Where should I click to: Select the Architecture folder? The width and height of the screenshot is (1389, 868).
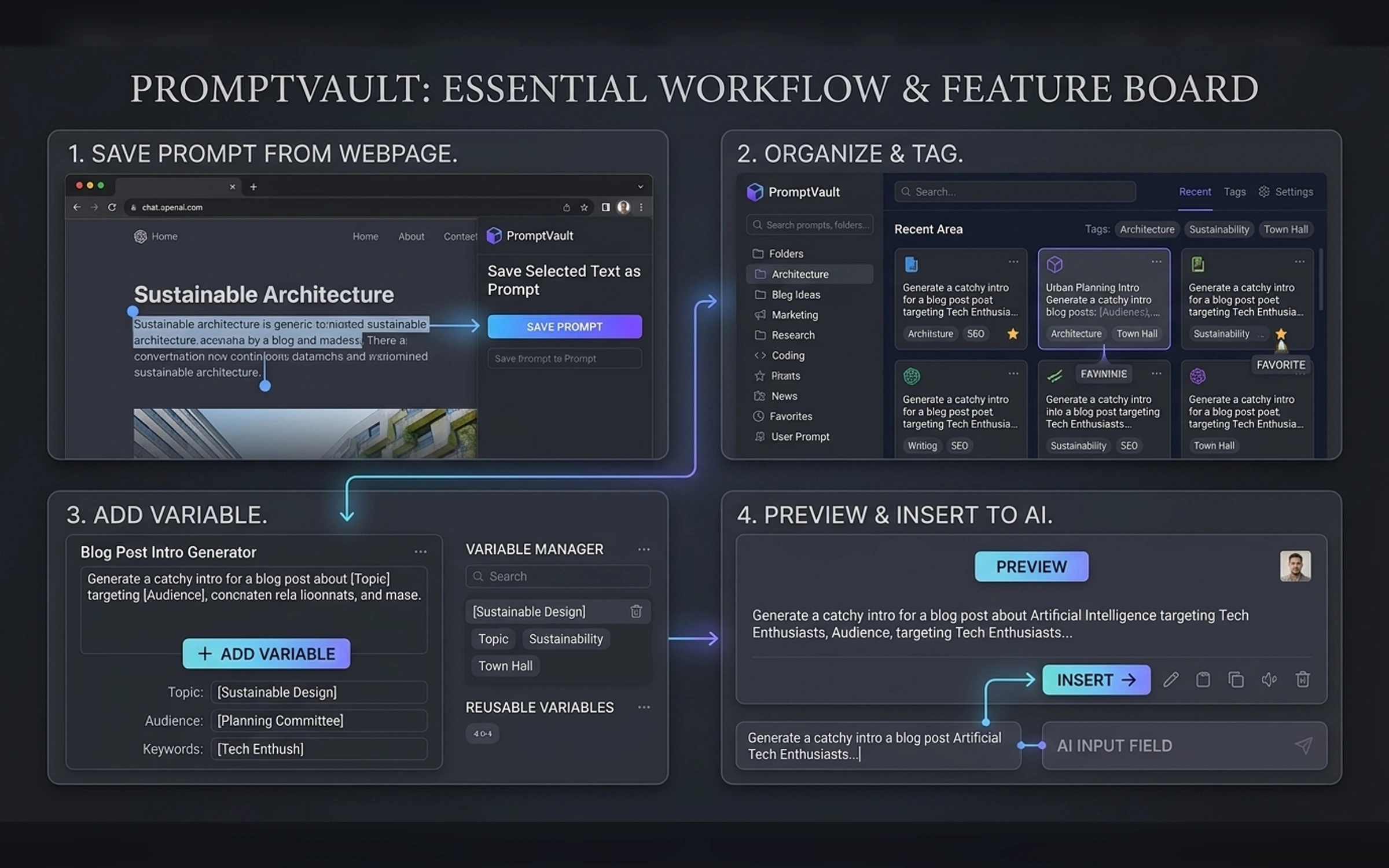click(810, 274)
